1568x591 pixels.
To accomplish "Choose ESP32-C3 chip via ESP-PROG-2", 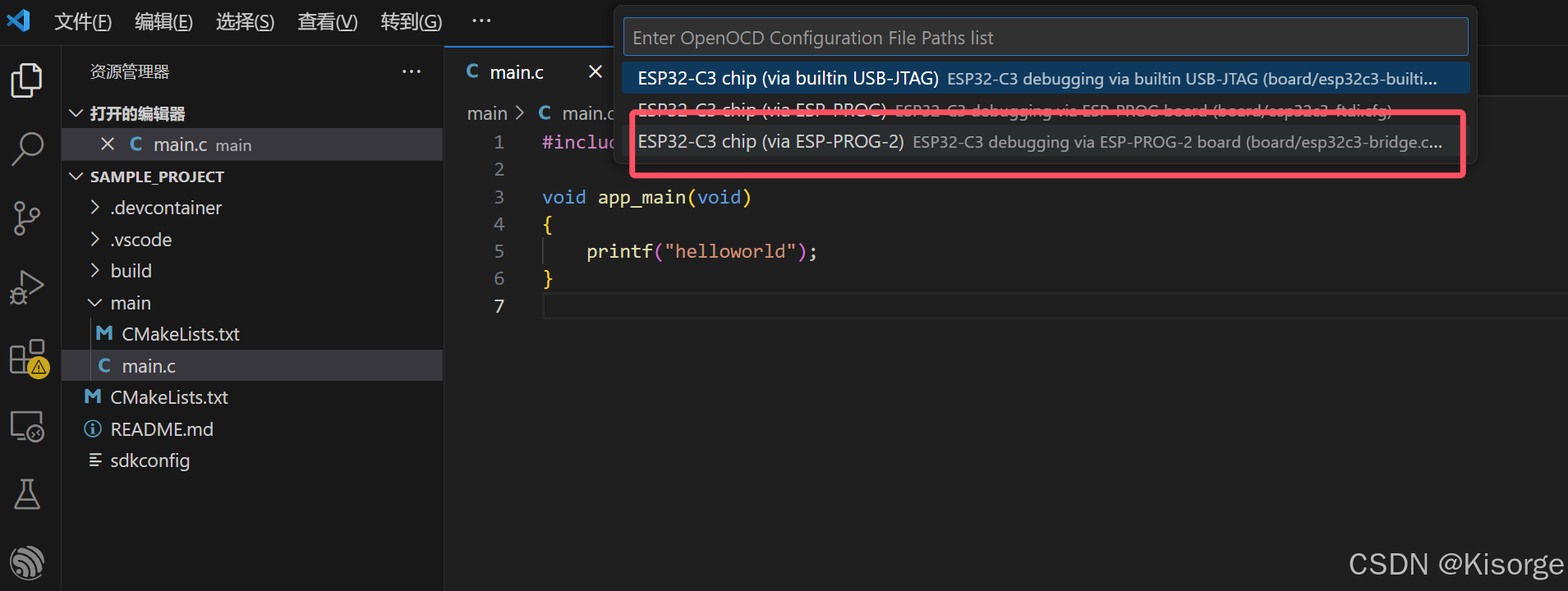I will [x=1045, y=142].
